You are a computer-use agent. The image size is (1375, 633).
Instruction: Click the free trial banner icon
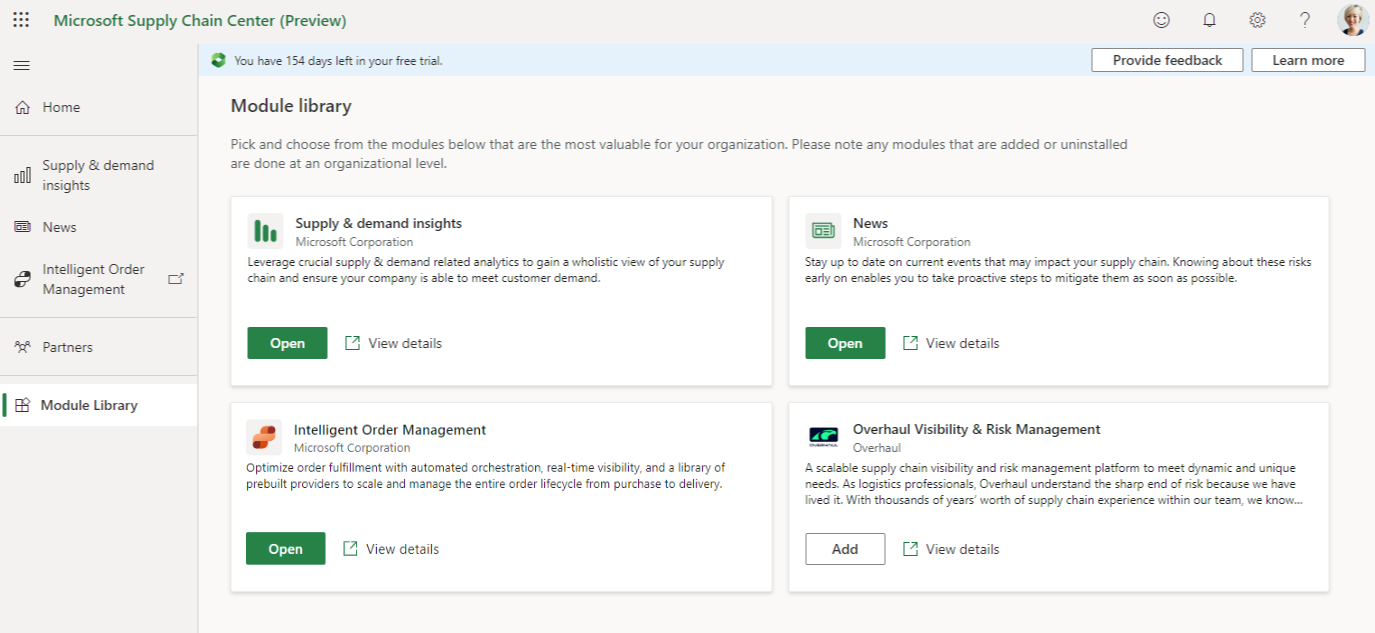pyautogui.click(x=219, y=60)
